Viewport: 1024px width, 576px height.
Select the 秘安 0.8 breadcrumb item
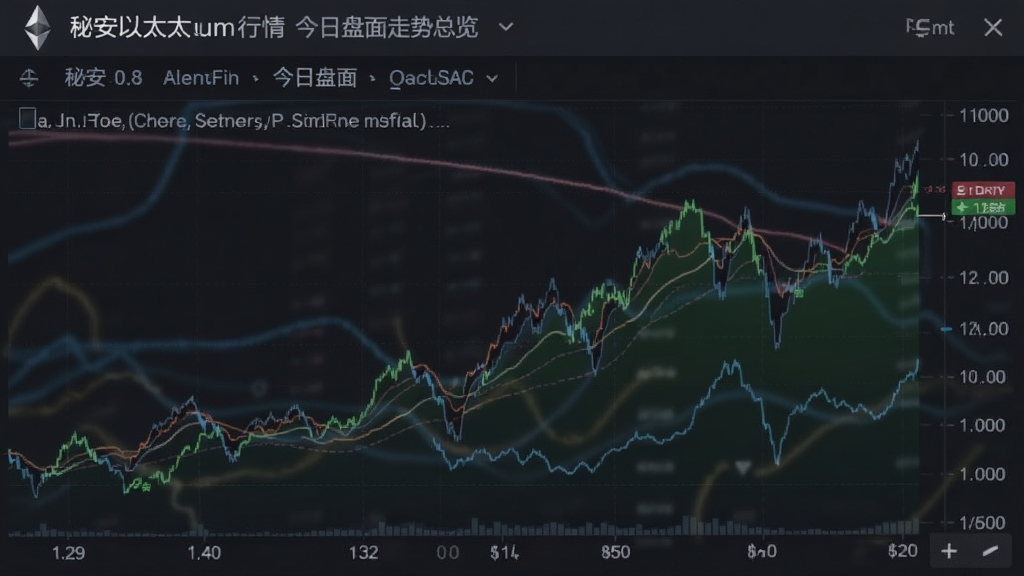103,78
